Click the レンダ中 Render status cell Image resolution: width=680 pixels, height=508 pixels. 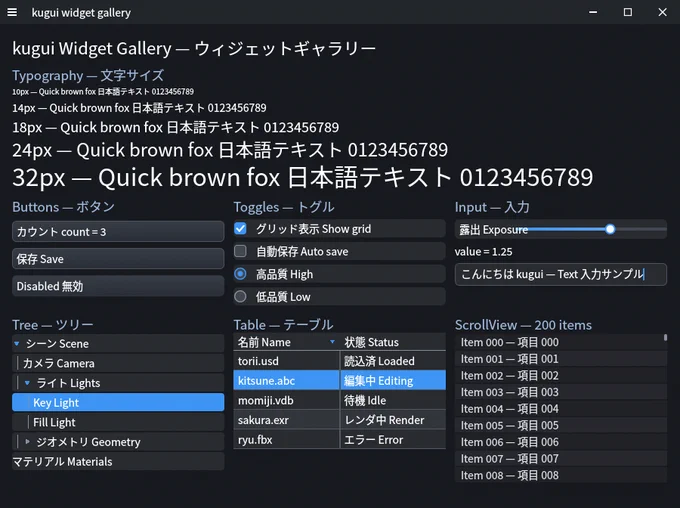point(393,420)
